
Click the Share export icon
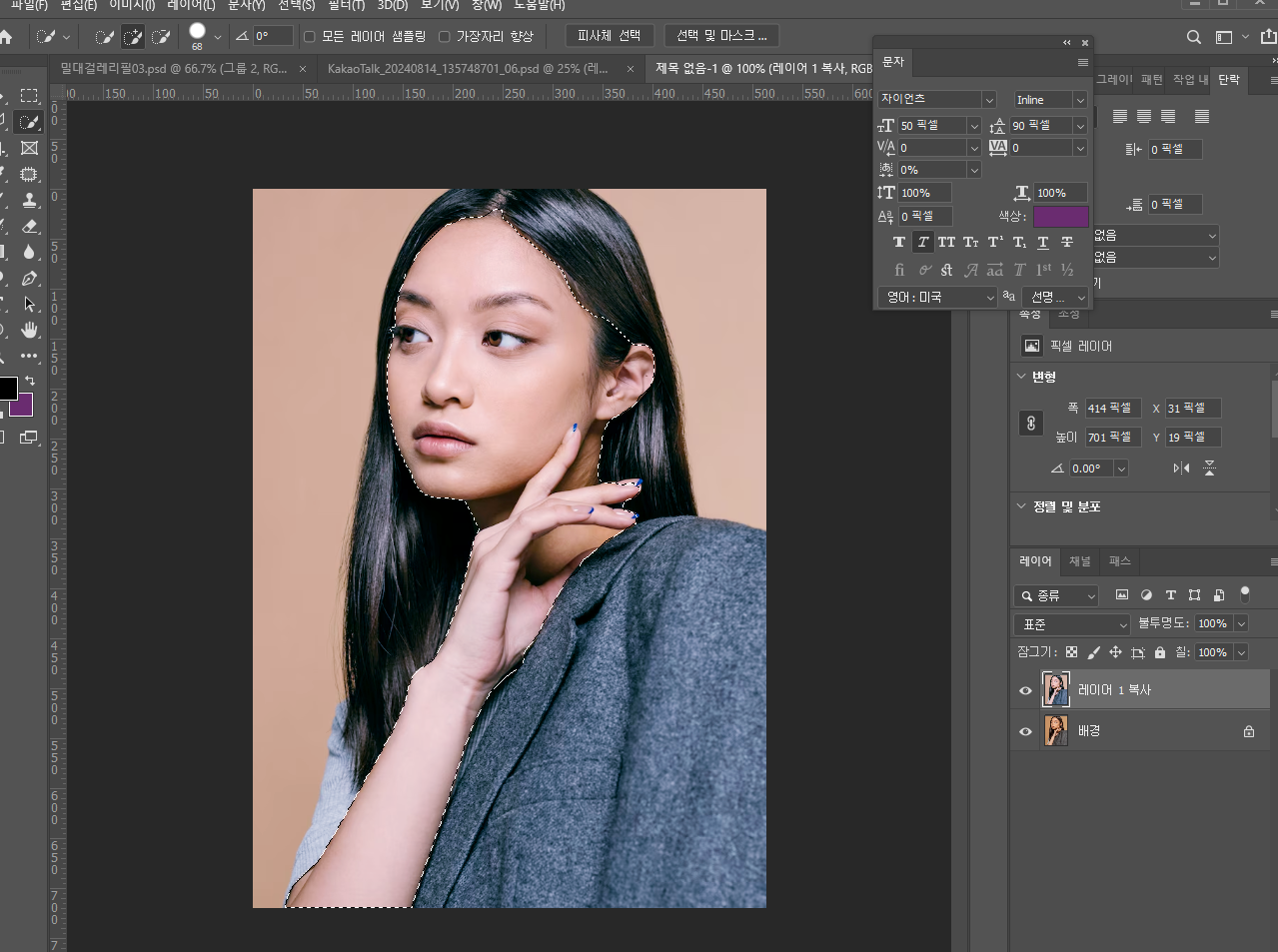(x=1268, y=37)
